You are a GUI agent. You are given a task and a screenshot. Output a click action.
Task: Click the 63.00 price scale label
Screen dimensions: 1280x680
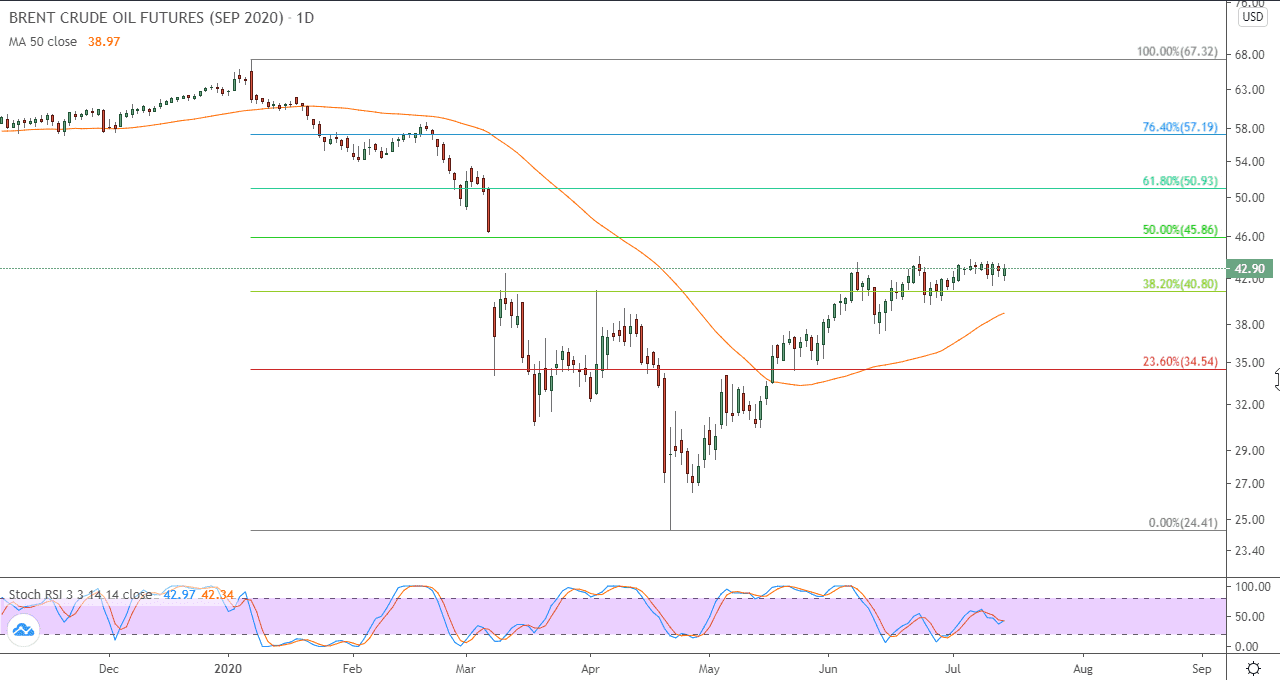tap(1251, 90)
